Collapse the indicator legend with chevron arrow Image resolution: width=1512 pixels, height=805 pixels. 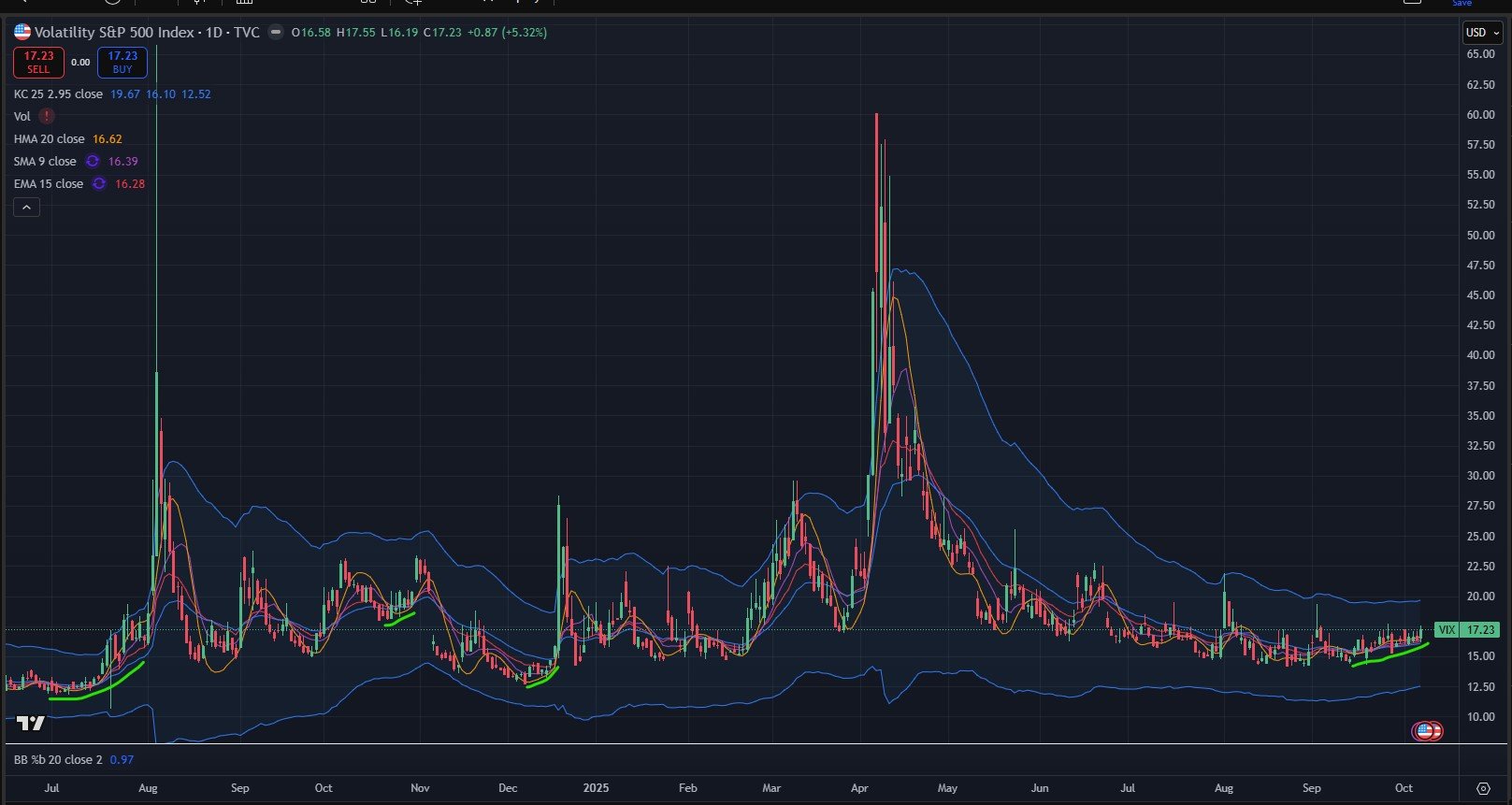(x=26, y=208)
